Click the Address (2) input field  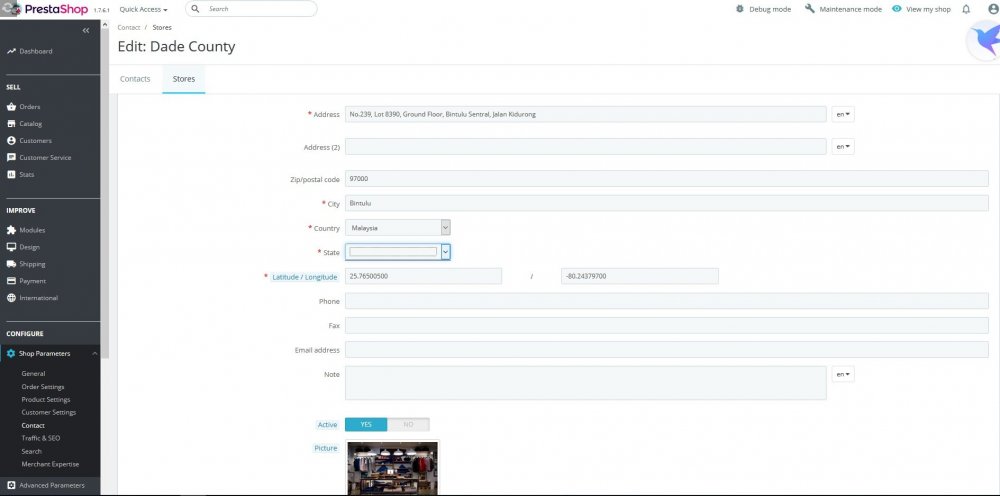(x=585, y=147)
